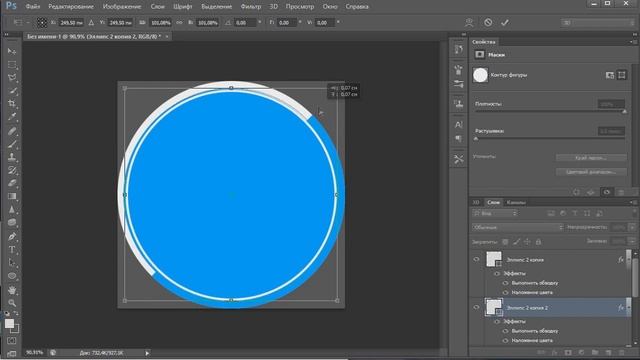
Task: Open the status bar info arrow menu
Action: (x=147, y=353)
